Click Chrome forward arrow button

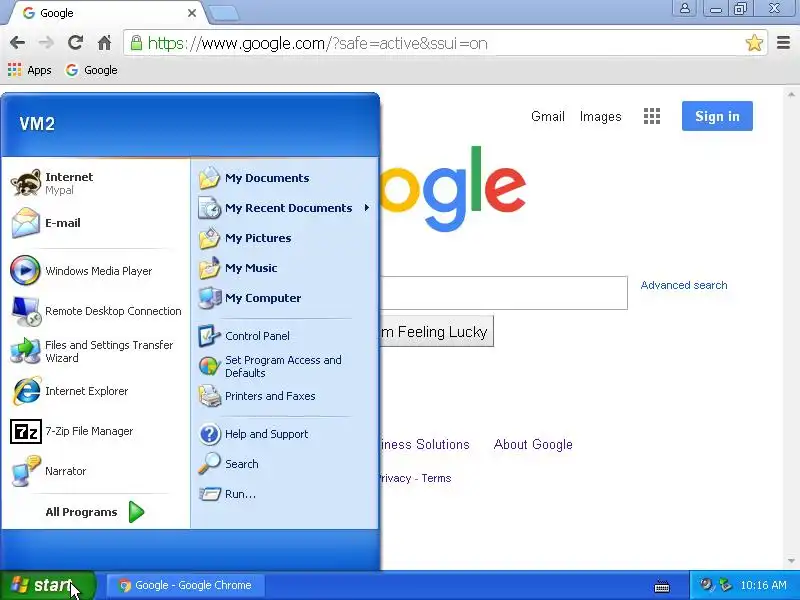point(46,43)
